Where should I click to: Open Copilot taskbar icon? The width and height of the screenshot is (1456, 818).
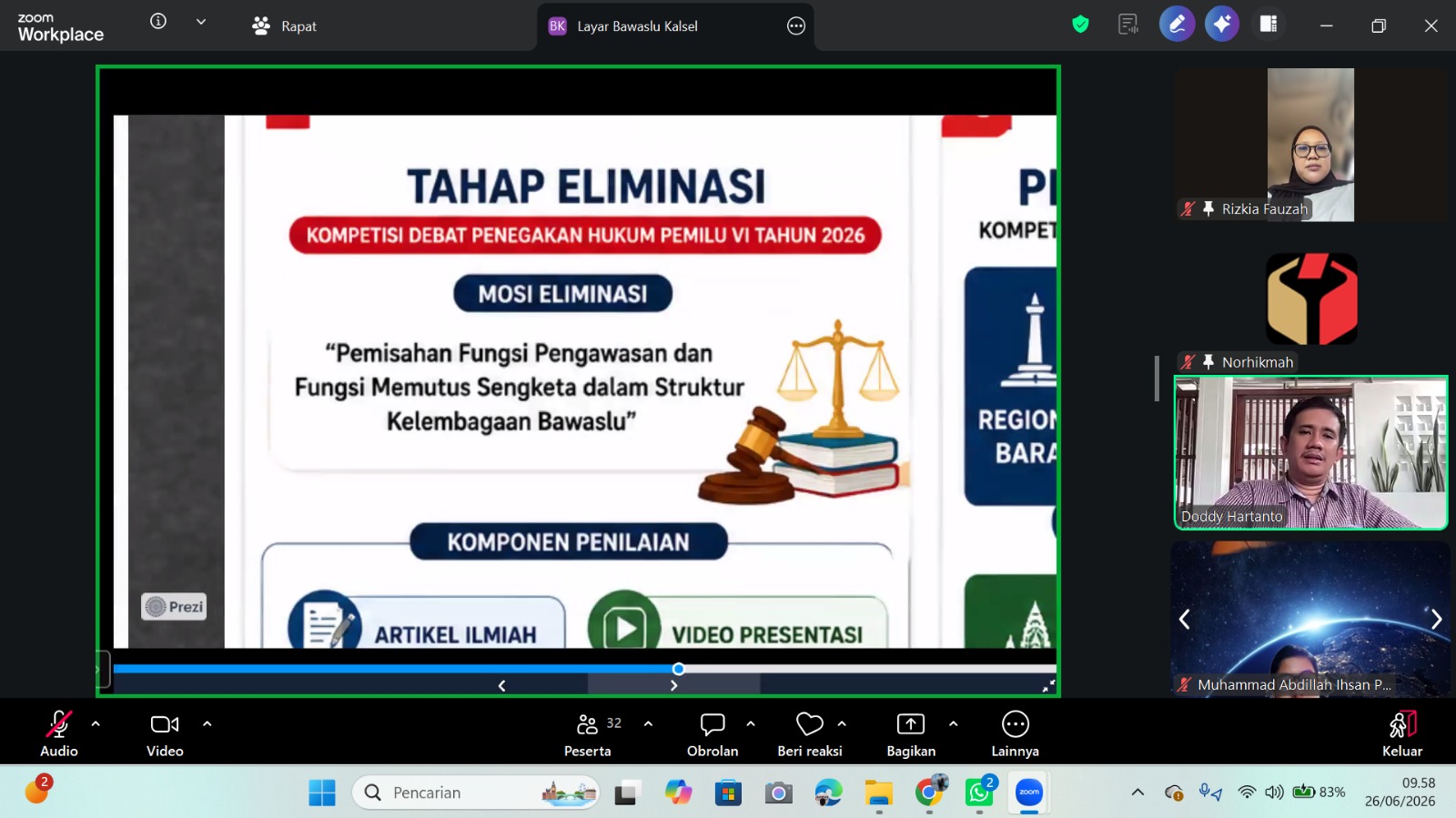click(678, 793)
